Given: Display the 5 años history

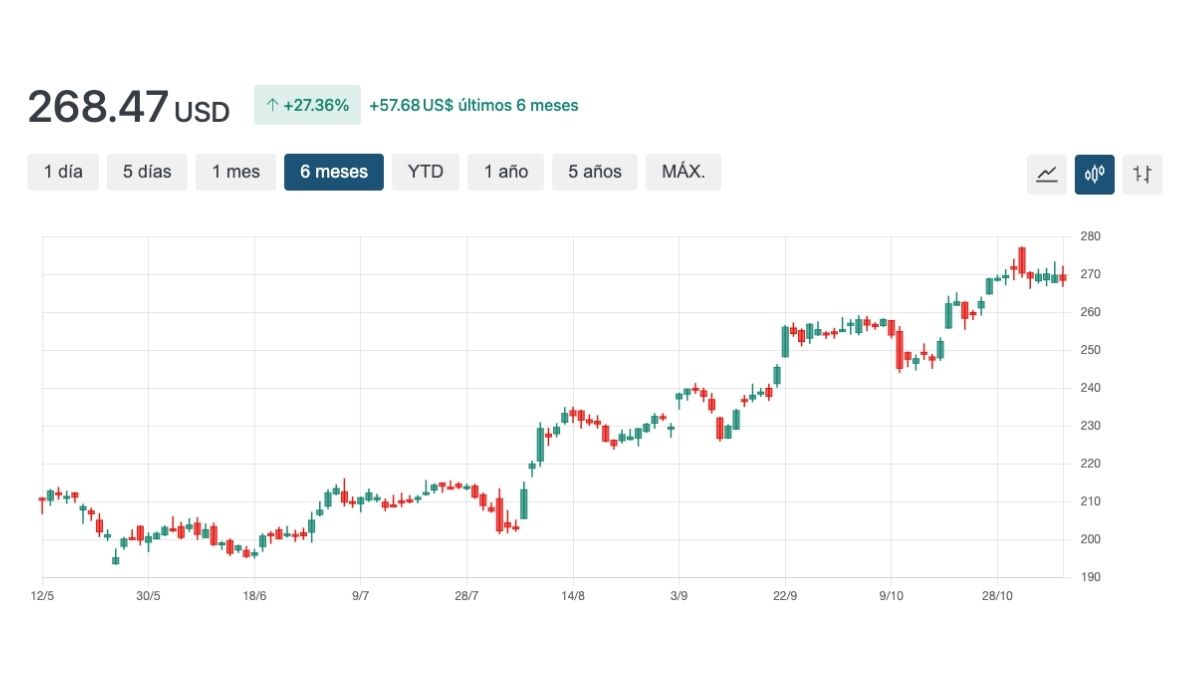Looking at the screenshot, I should pyautogui.click(x=594, y=172).
